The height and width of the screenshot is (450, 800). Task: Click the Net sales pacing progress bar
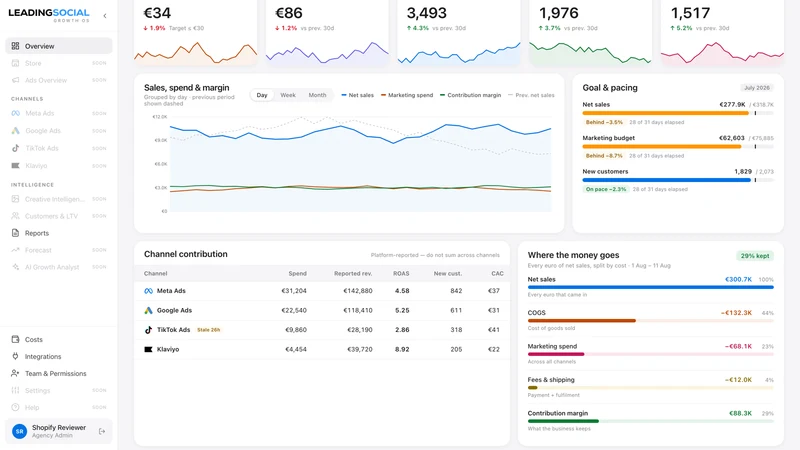pos(678,113)
